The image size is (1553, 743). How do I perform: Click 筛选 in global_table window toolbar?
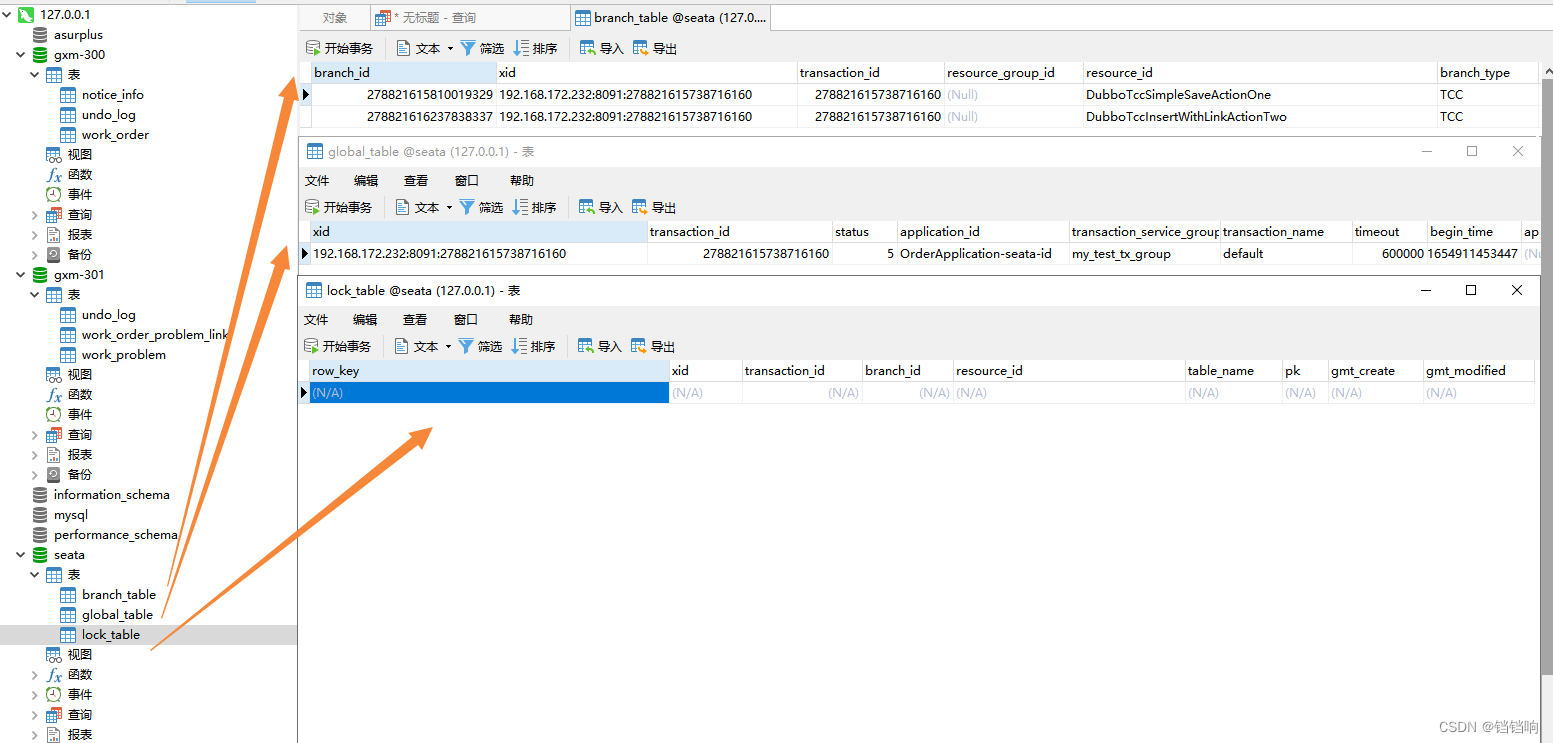pyautogui.click(x=481, y=207)
